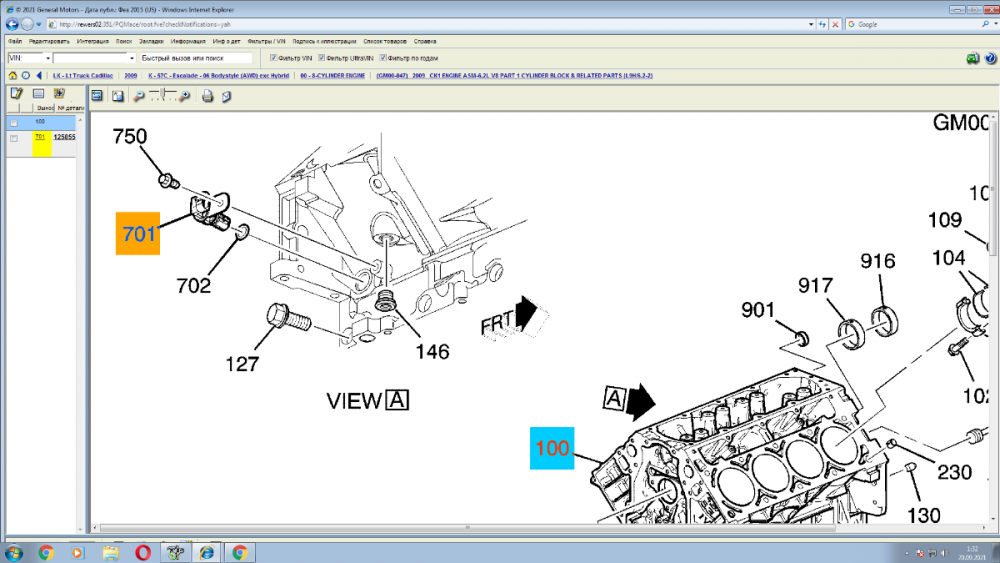This screenshot has height=563, width=1000.
Task: Click the '00 - 8-CYLINDER ENGINE' breadcrumb link
Action: click(333, 75)
